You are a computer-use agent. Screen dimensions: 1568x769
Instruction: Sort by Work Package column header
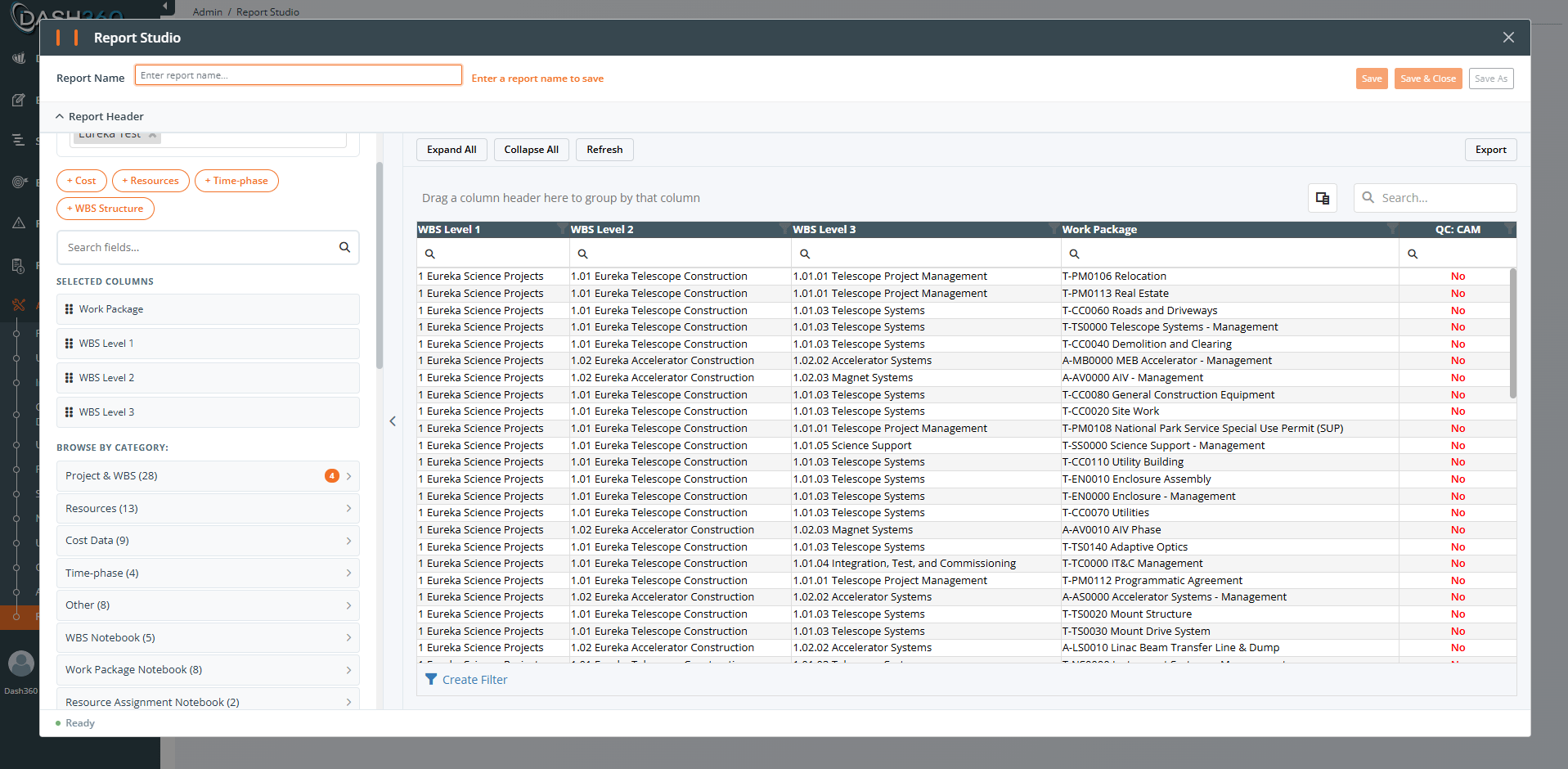pyautogui.click(x=1099, y=229)
